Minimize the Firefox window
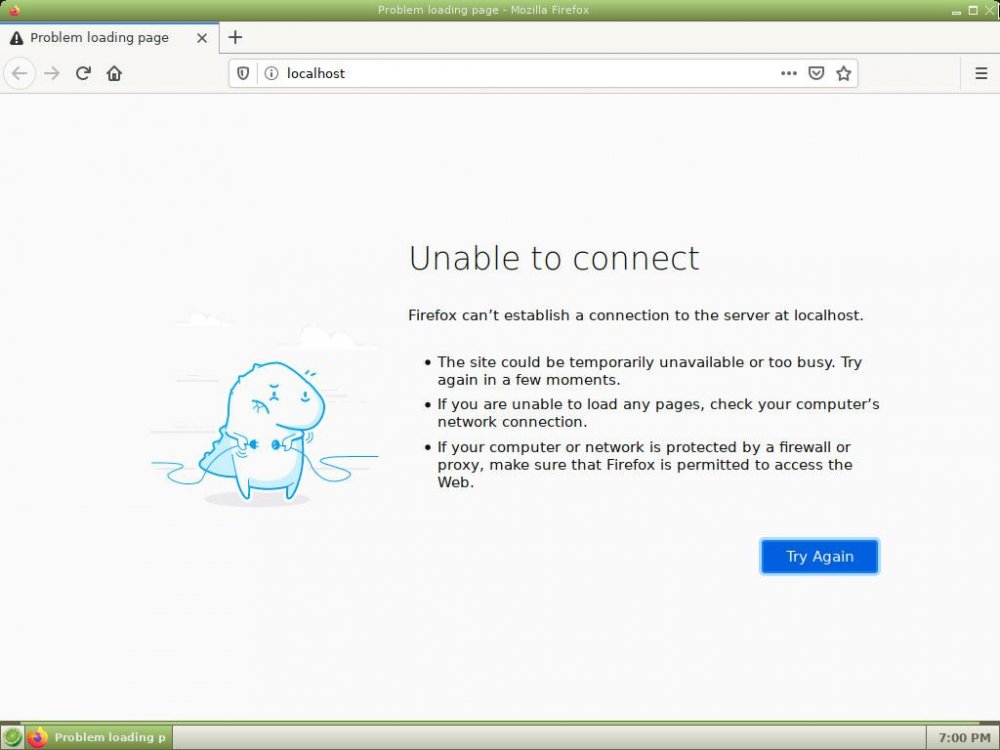 pos(956,11)
